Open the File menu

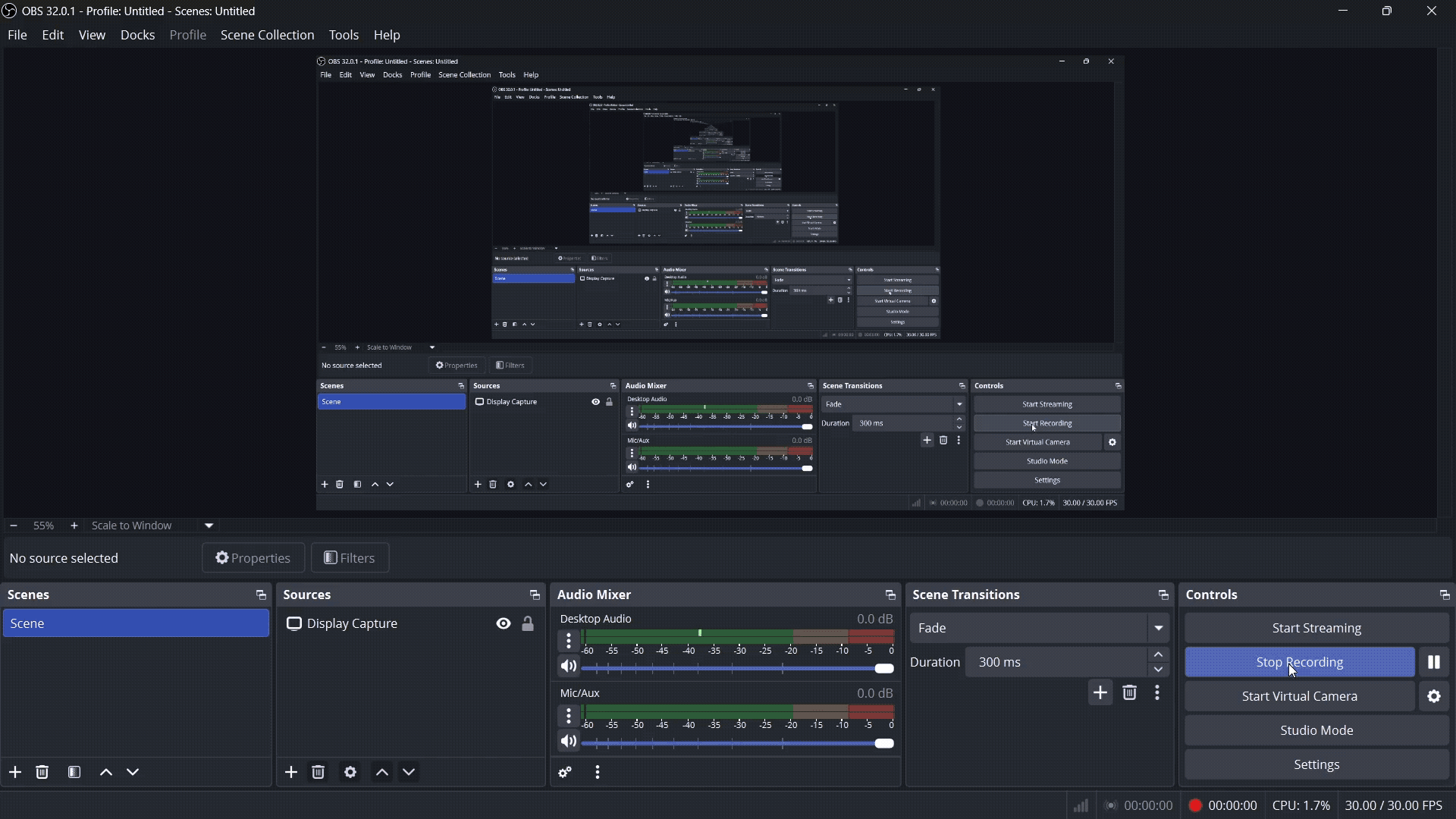17,35
